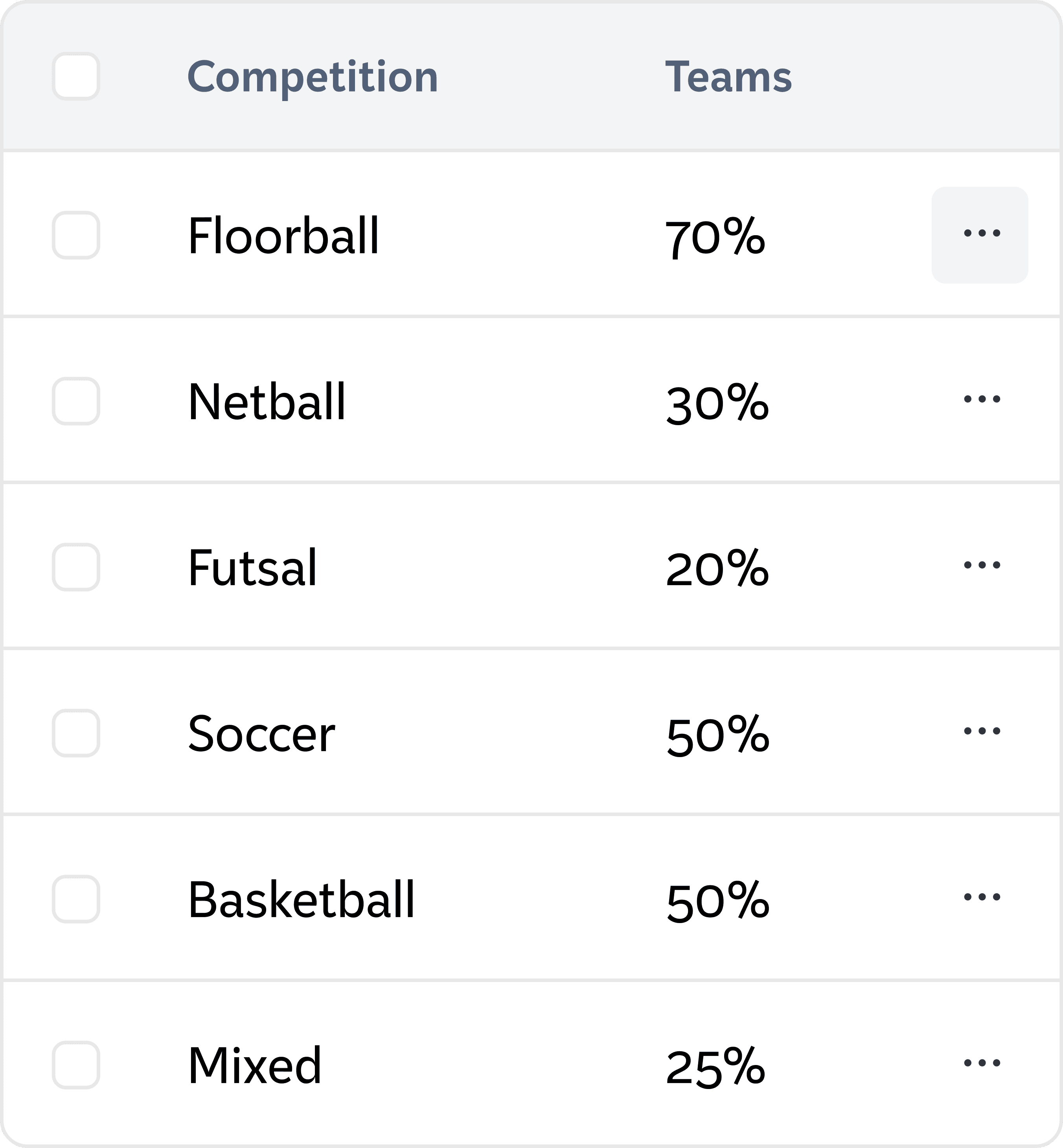Open three-dot menu for Netball row

tap(981, 399)
